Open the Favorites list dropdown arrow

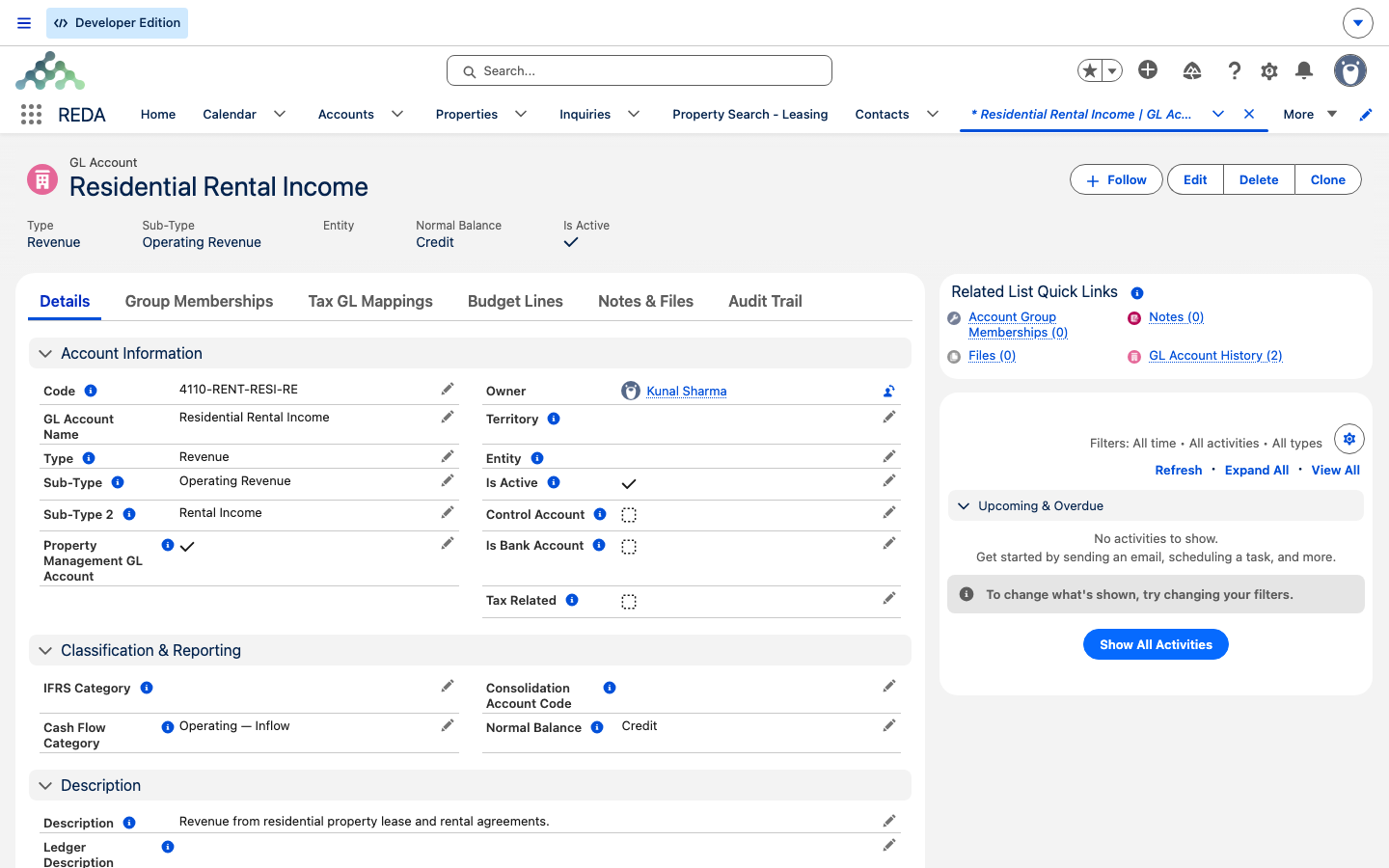(1112, 70)
